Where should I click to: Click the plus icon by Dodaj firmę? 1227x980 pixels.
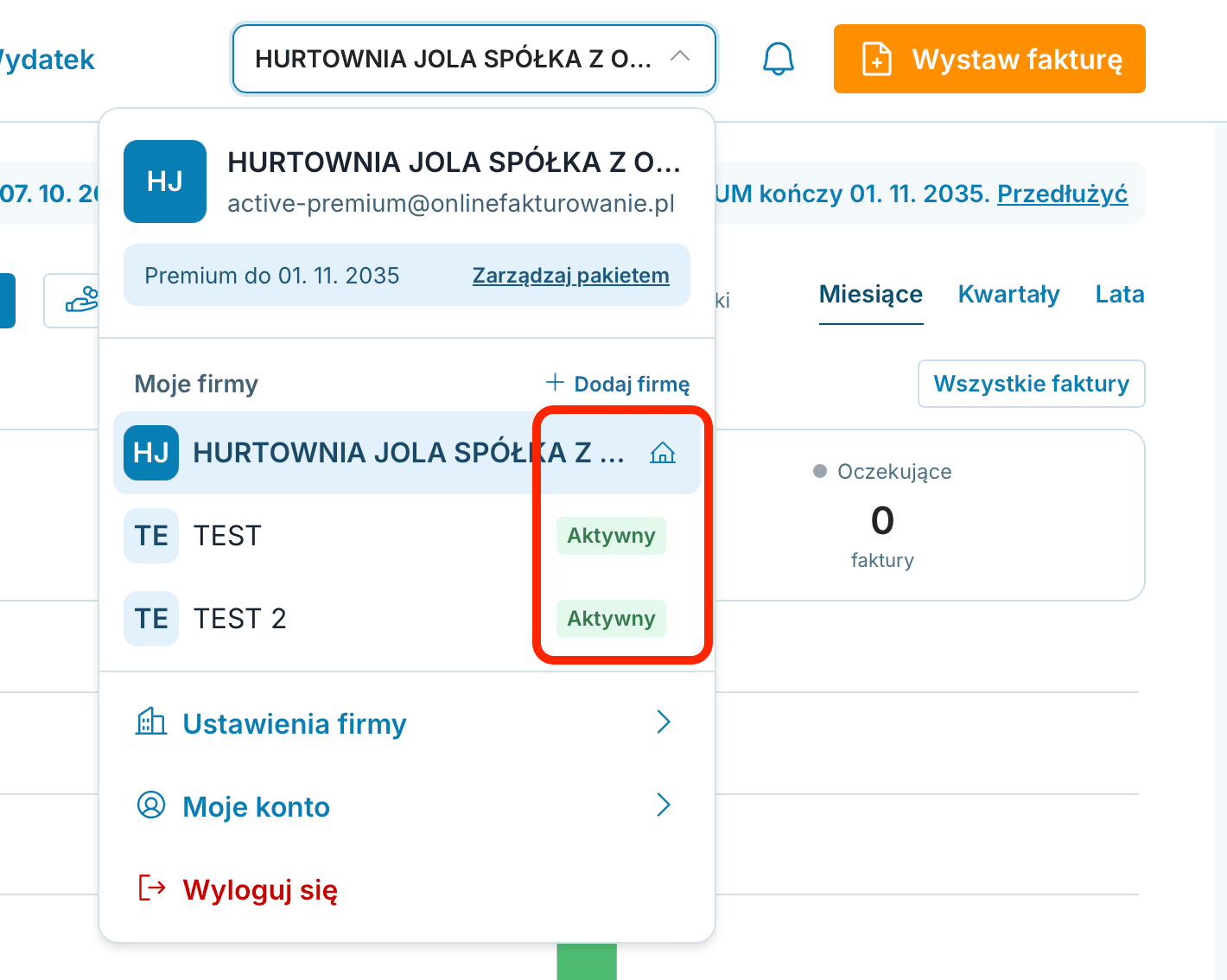(555, 382)
